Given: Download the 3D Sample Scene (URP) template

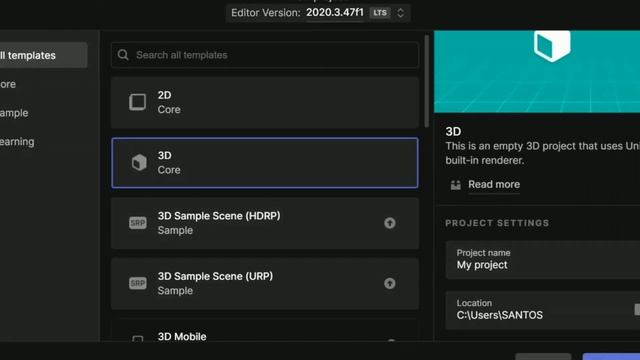Looking at the screenshot, I should 390,283.
